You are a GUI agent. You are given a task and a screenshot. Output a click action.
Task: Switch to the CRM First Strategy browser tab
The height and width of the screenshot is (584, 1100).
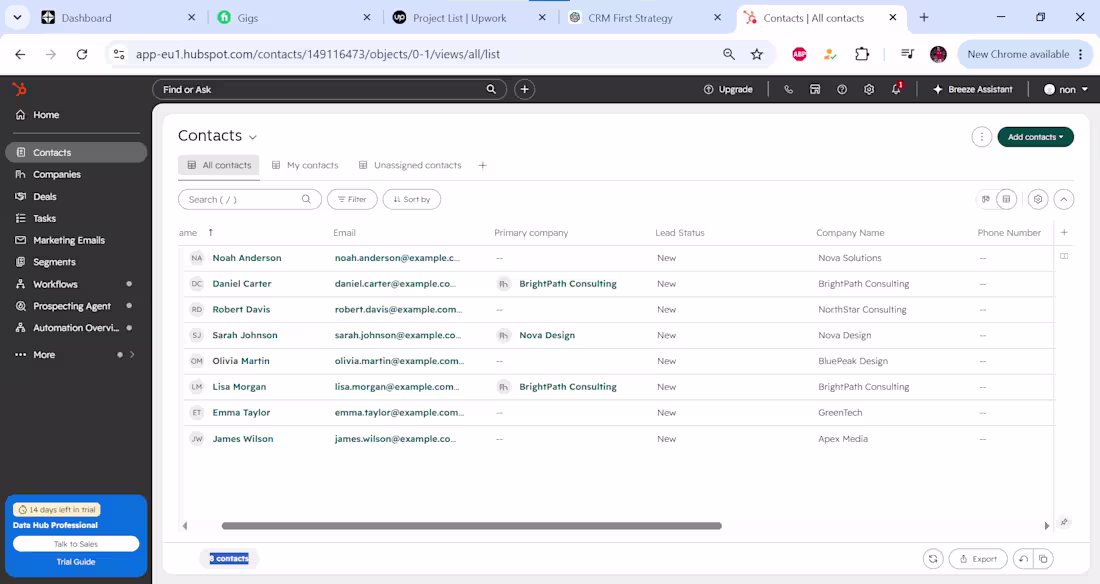tap(645, 18)
